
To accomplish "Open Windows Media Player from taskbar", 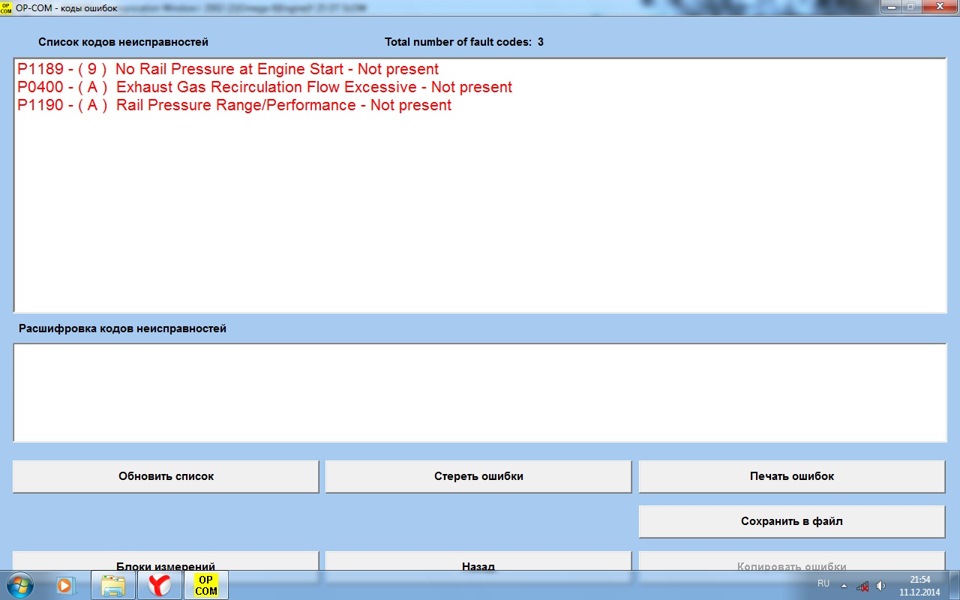I will click(x=64, y=585).
